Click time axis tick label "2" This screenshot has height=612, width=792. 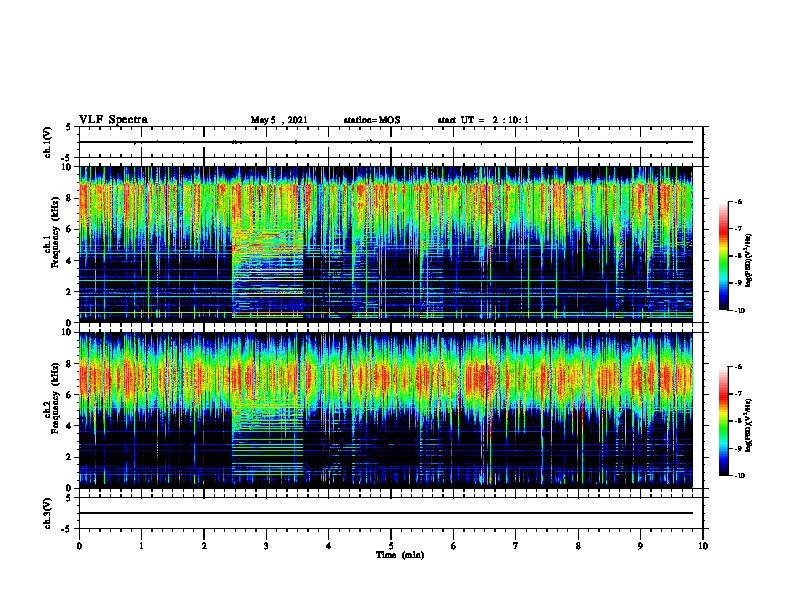(204, 546)
